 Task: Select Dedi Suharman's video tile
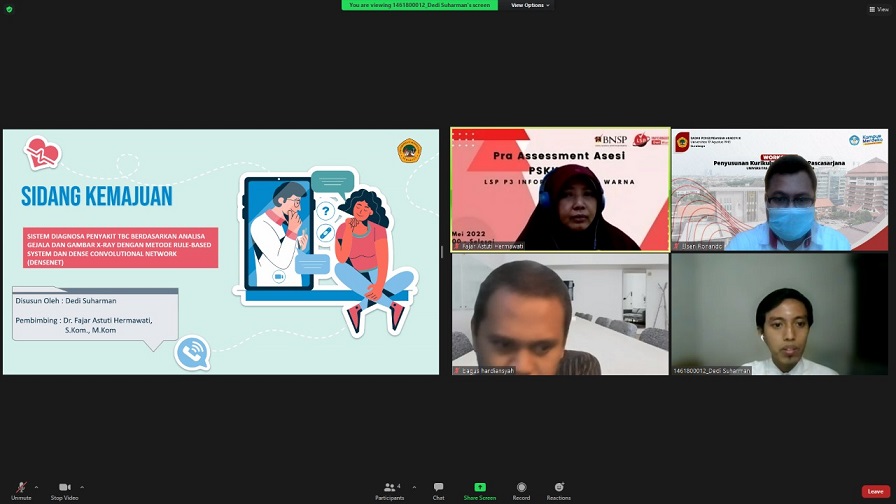click(779, 314)
